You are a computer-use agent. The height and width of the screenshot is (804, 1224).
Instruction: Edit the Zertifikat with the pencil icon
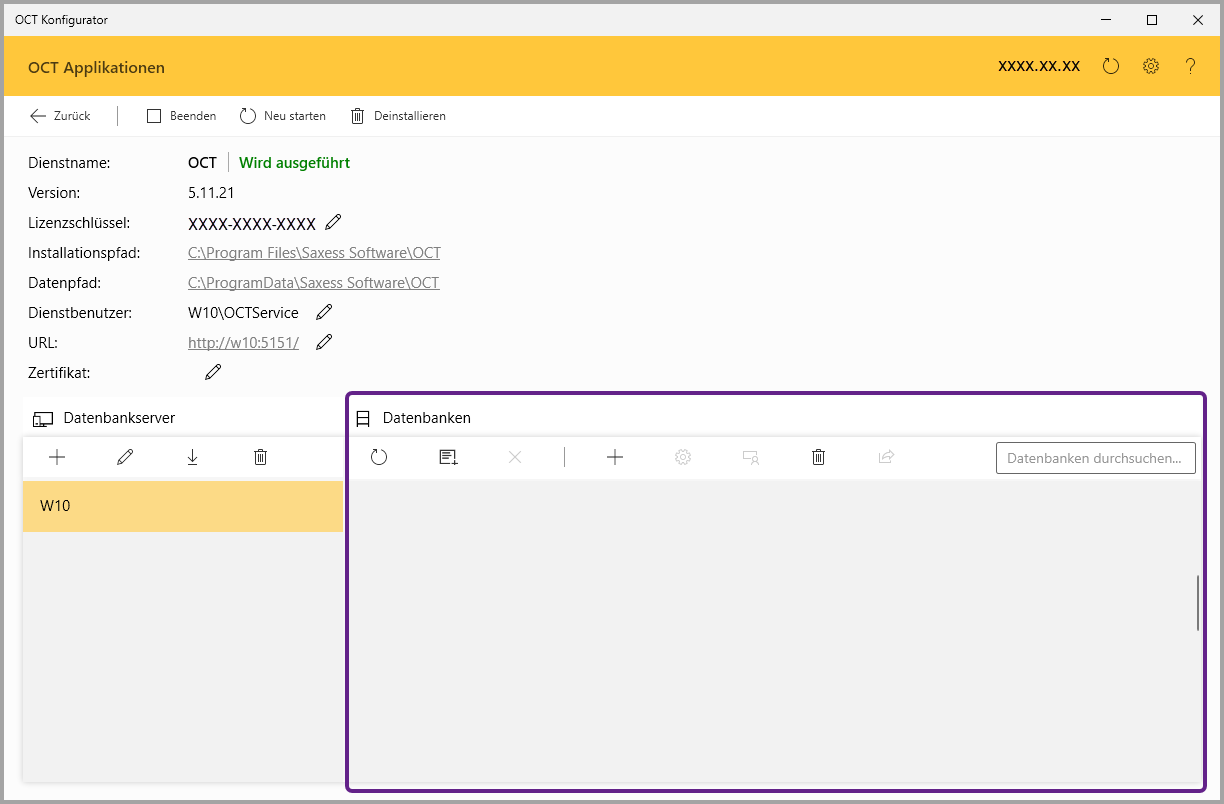point(213,372)
